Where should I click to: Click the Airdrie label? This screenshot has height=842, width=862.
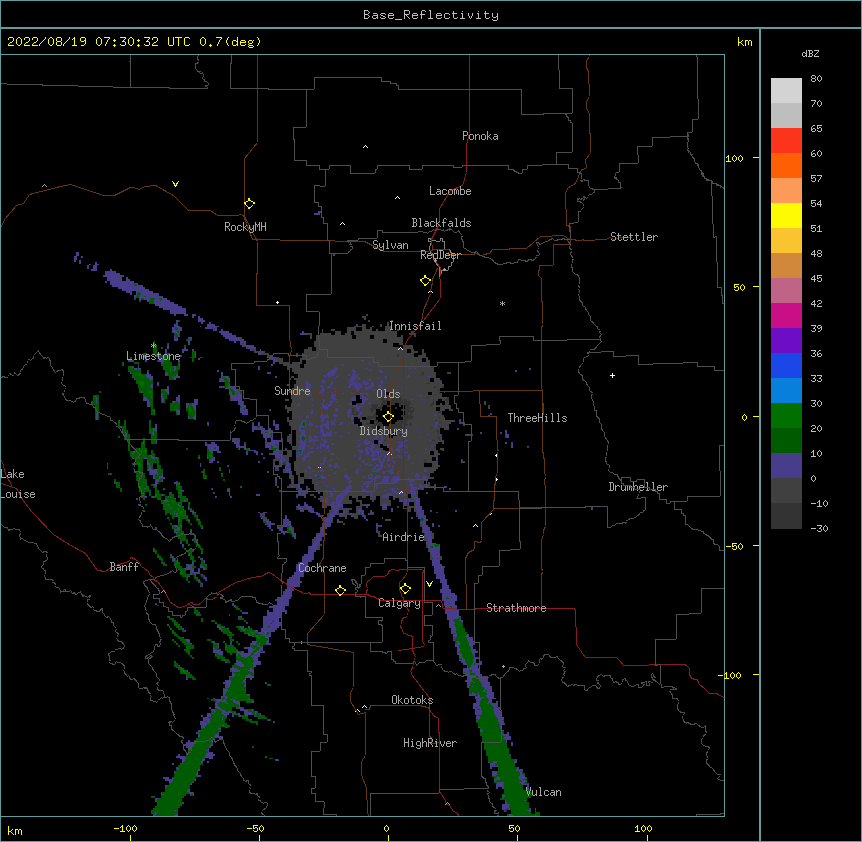pos(404,537)
